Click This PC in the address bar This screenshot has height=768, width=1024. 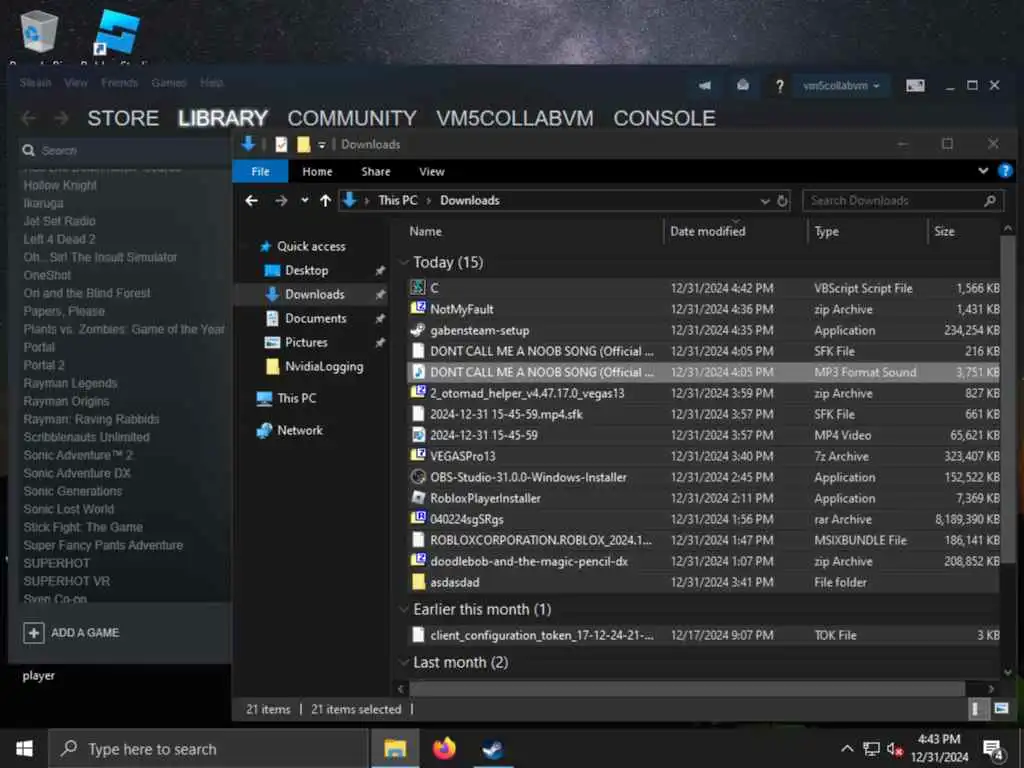pos(398,200)
